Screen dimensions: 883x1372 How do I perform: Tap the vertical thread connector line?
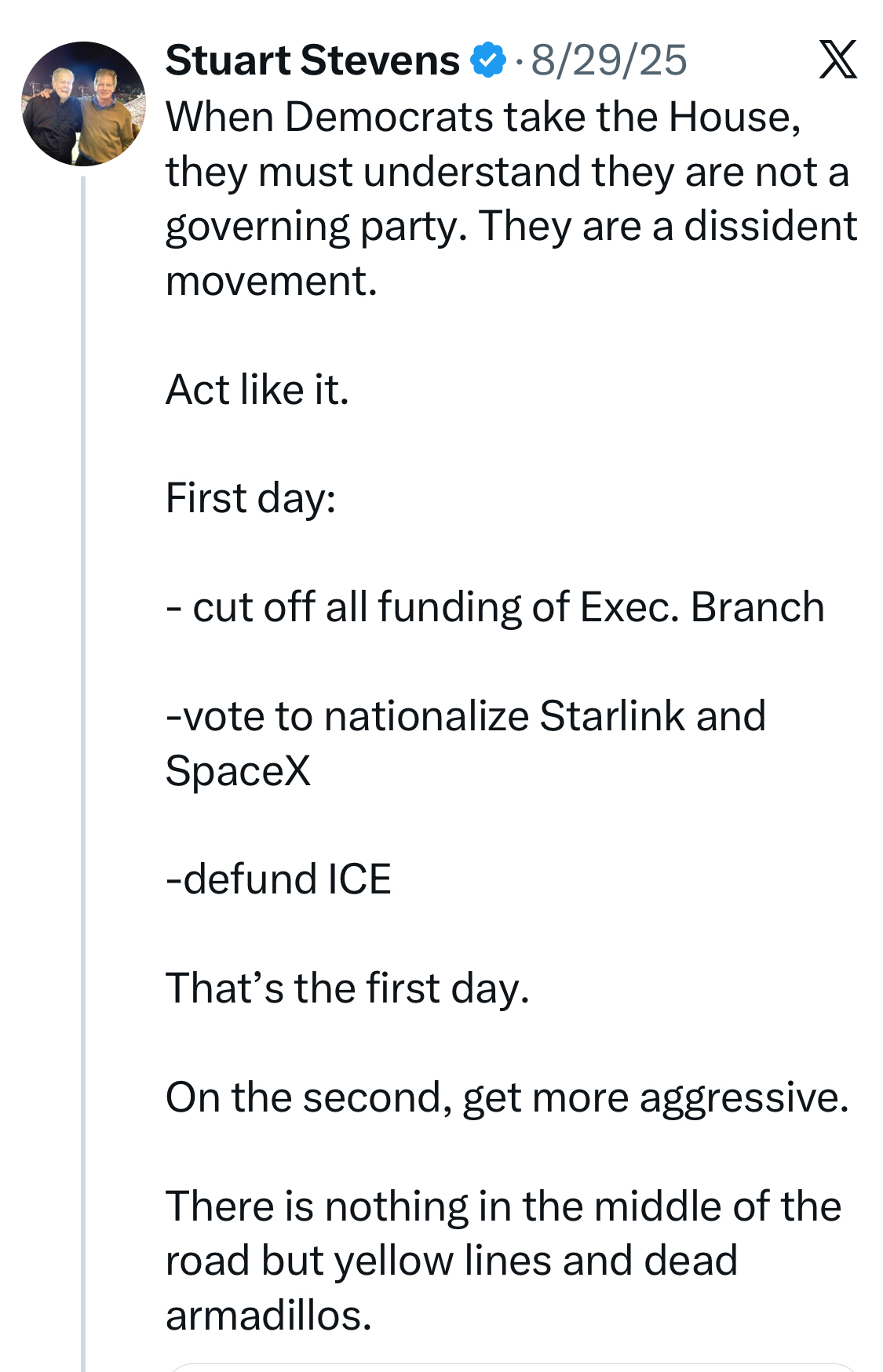[x=83, y=773]
